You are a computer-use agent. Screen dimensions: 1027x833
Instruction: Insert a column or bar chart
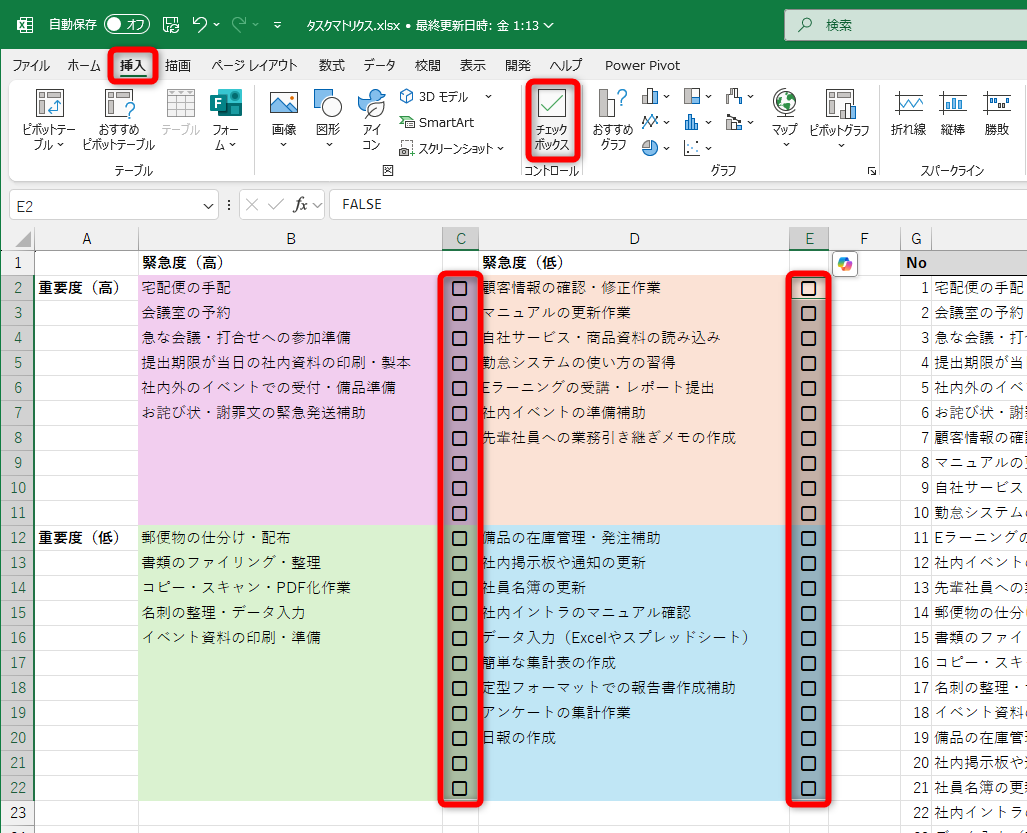pyautogui.click(x=650, y=97)
